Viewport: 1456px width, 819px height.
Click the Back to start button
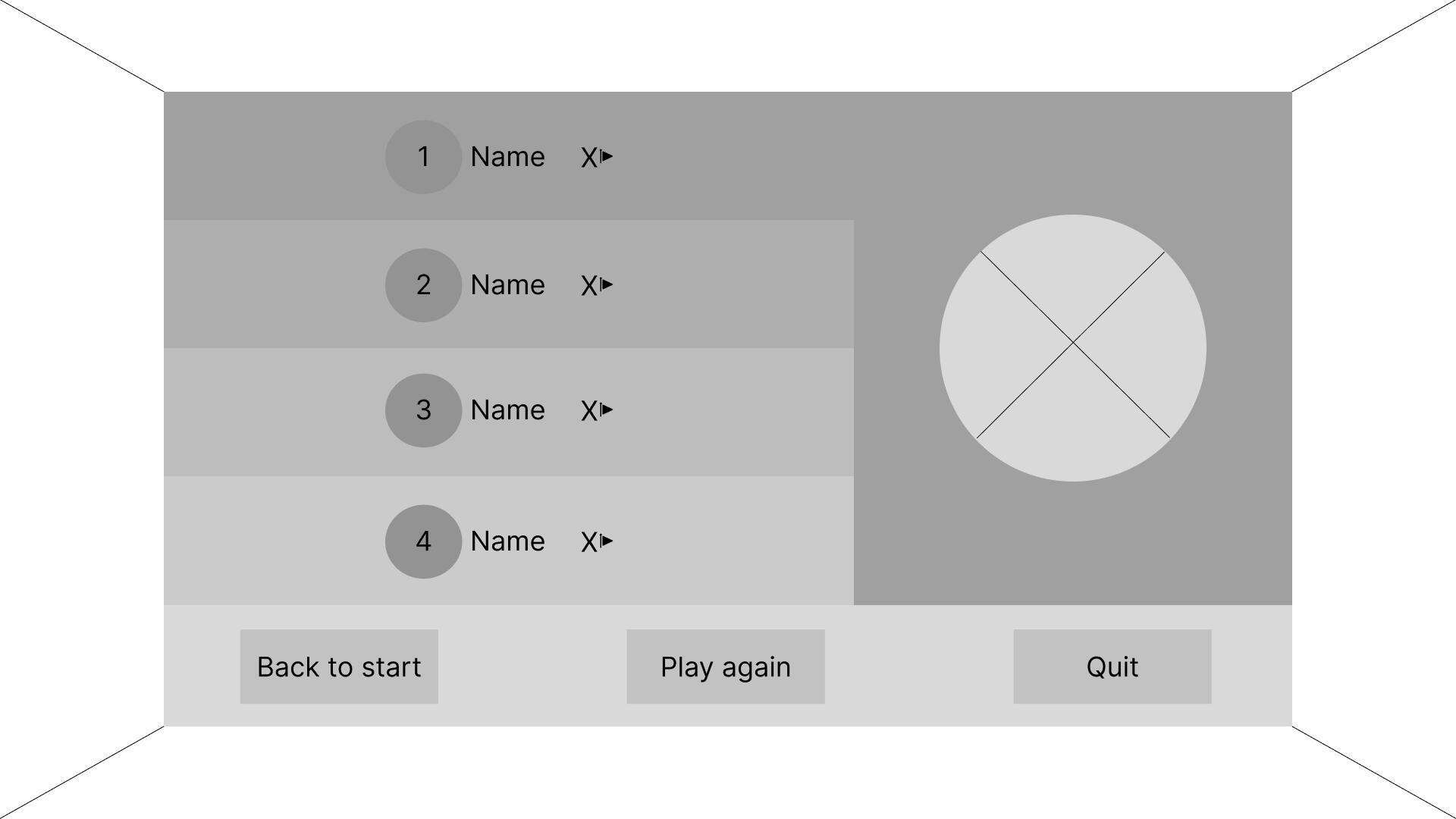[x=339, y=667]
